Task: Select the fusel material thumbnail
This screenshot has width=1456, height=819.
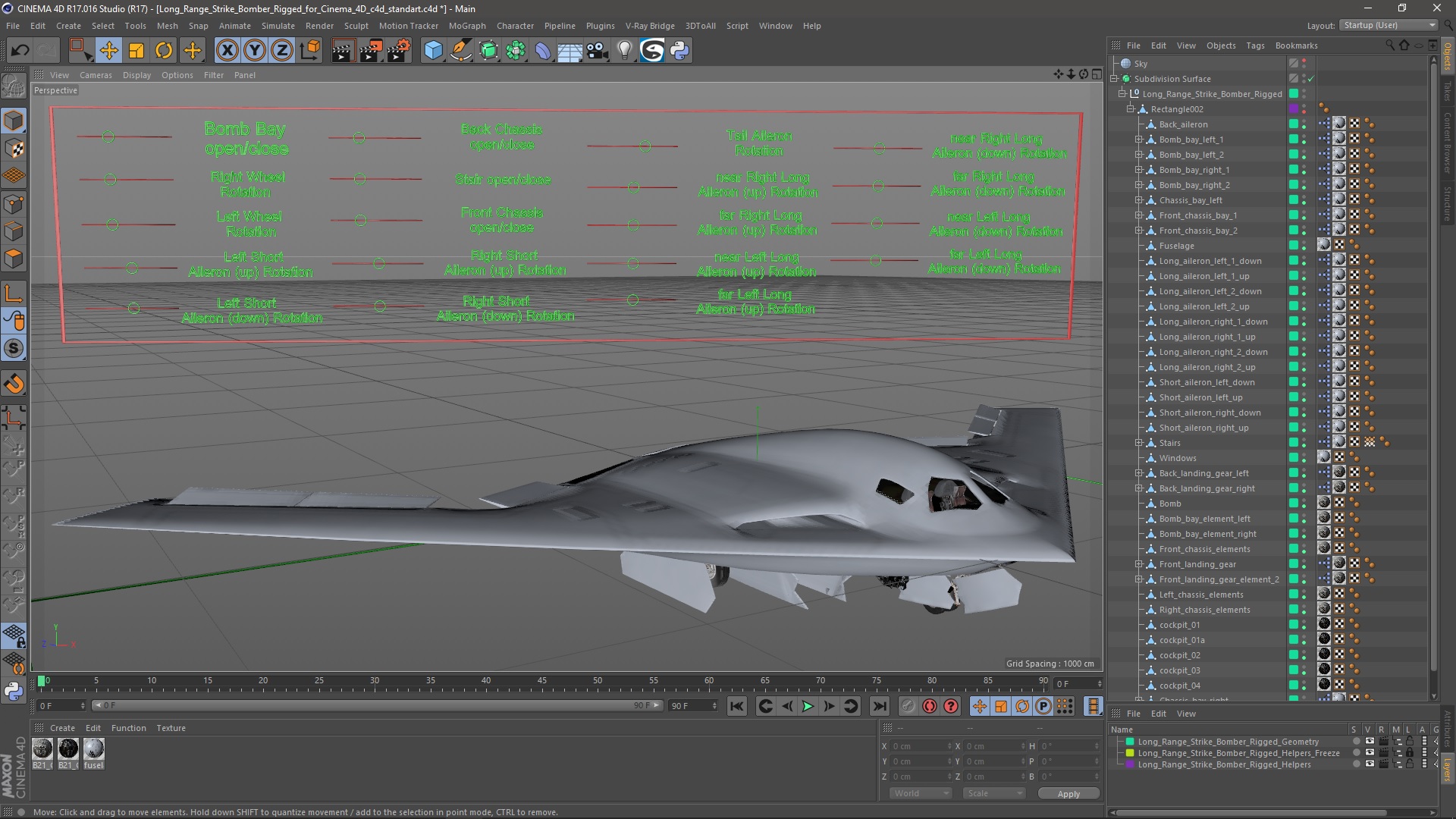Action: pyautogui.click(x=93, y=749)
